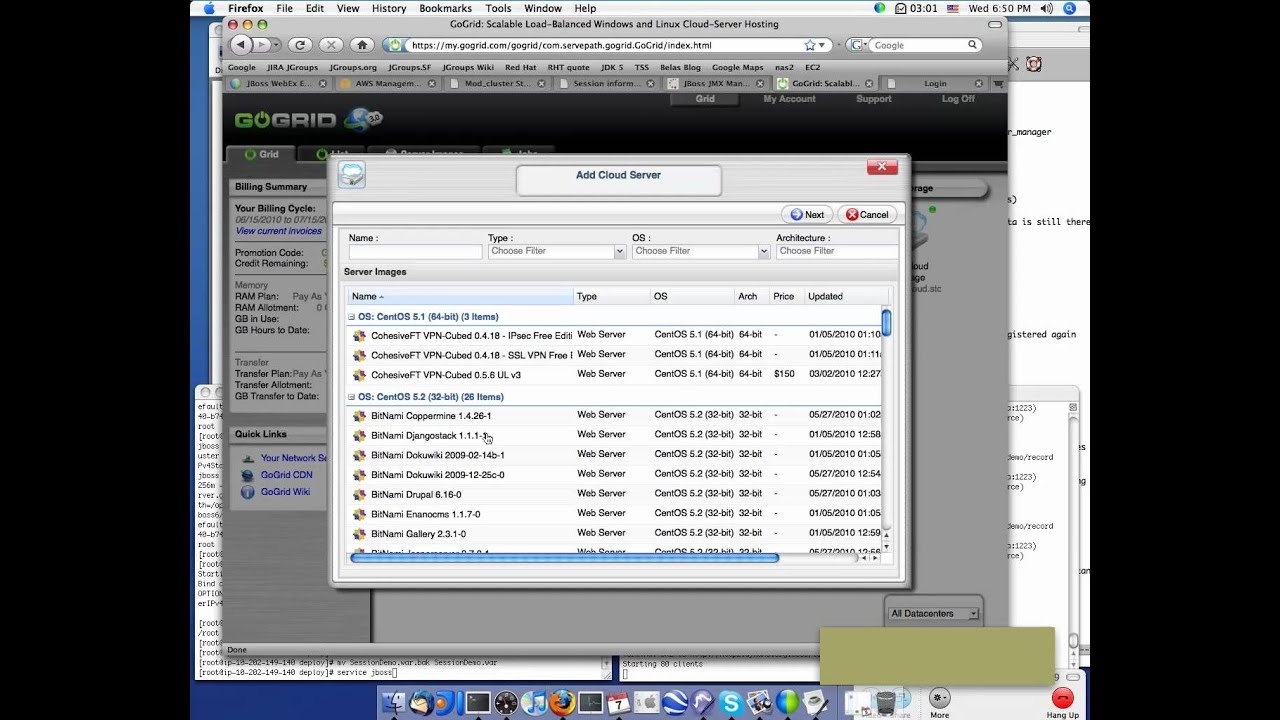This screenshot has width=1280, height=720.
Task: Open the bookmark star dropdown arrow
Action: 822,45
